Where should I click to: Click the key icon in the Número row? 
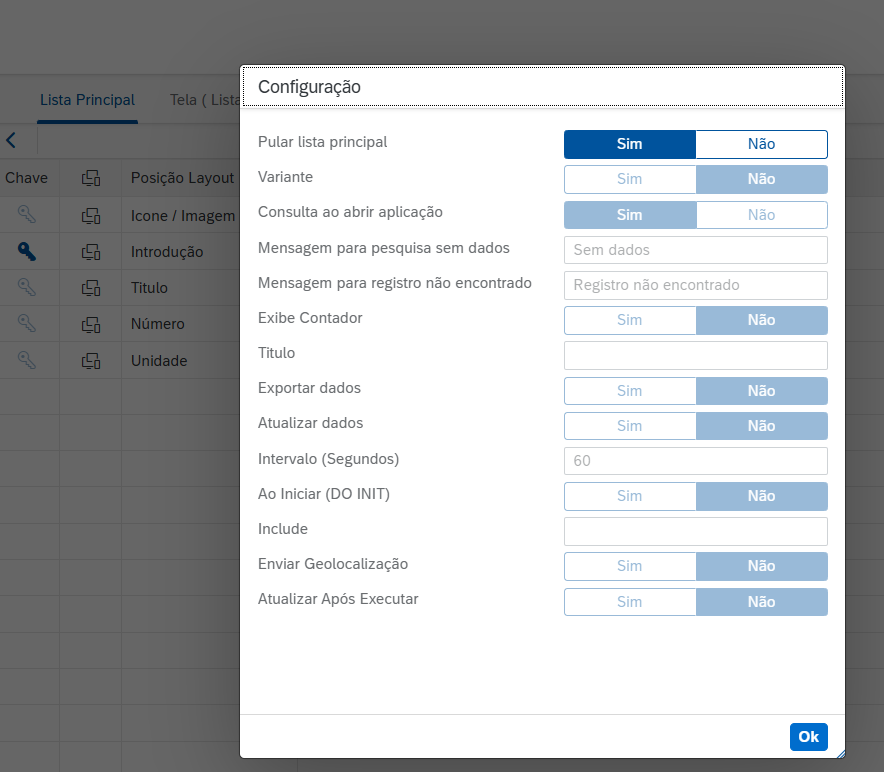[x=26, y=323]
